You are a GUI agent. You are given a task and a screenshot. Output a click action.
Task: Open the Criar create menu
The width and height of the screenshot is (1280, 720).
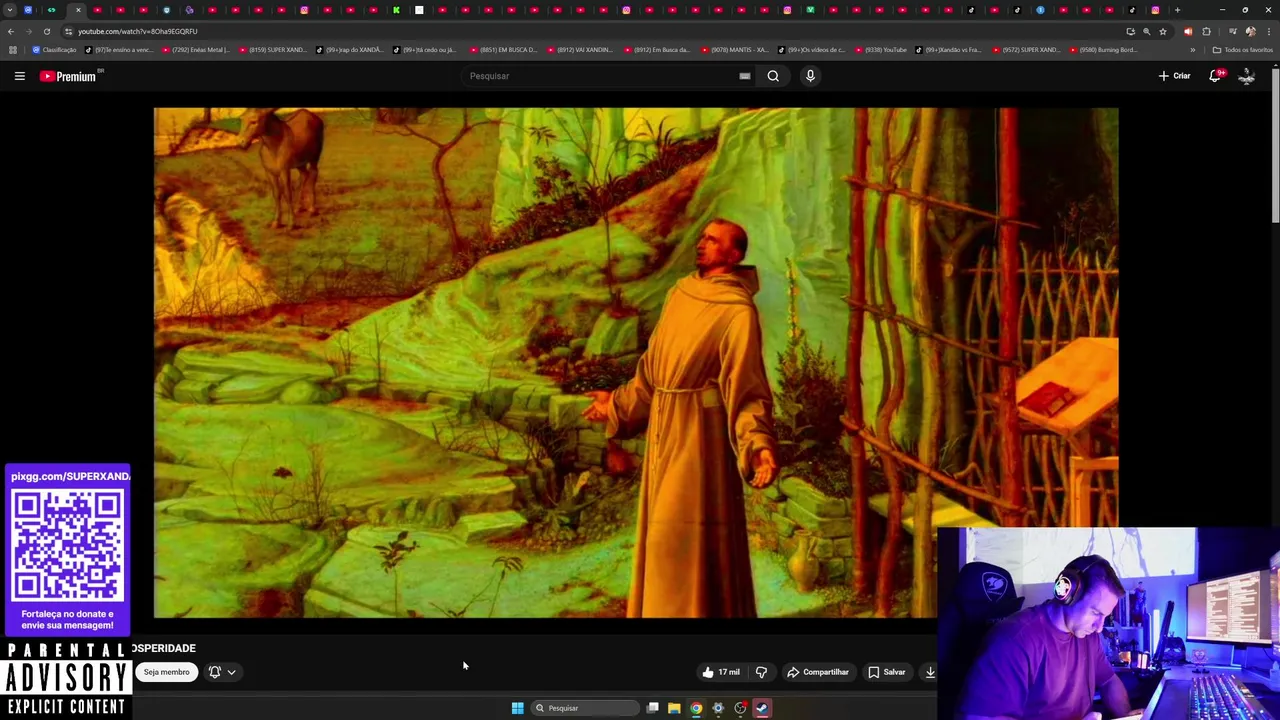click(1174, 76)
